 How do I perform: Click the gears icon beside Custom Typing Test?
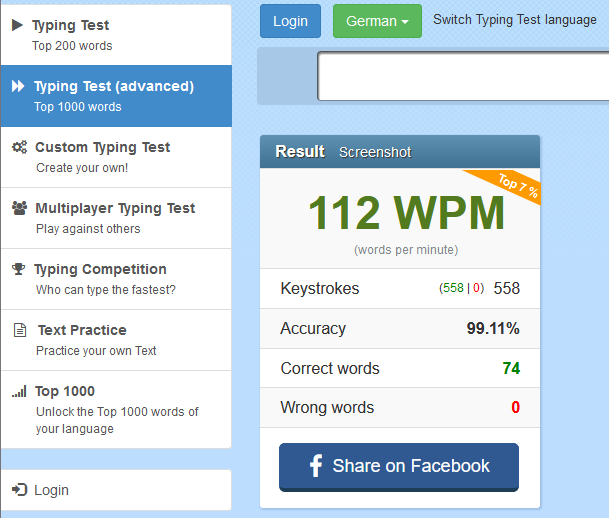19,147
